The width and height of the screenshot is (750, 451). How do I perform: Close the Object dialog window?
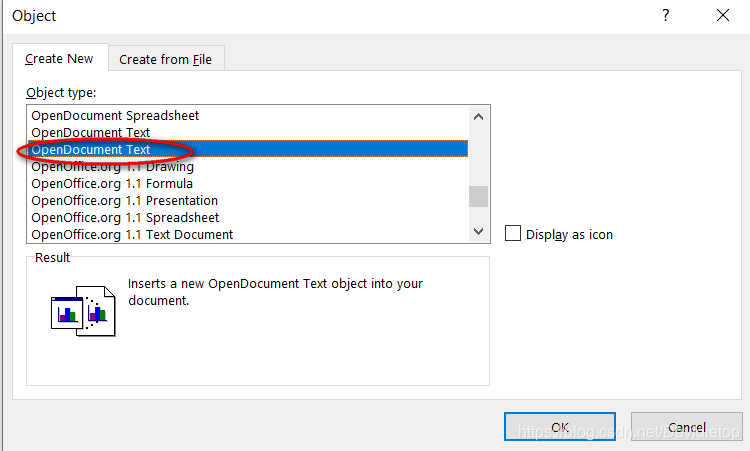pos(723,15)
